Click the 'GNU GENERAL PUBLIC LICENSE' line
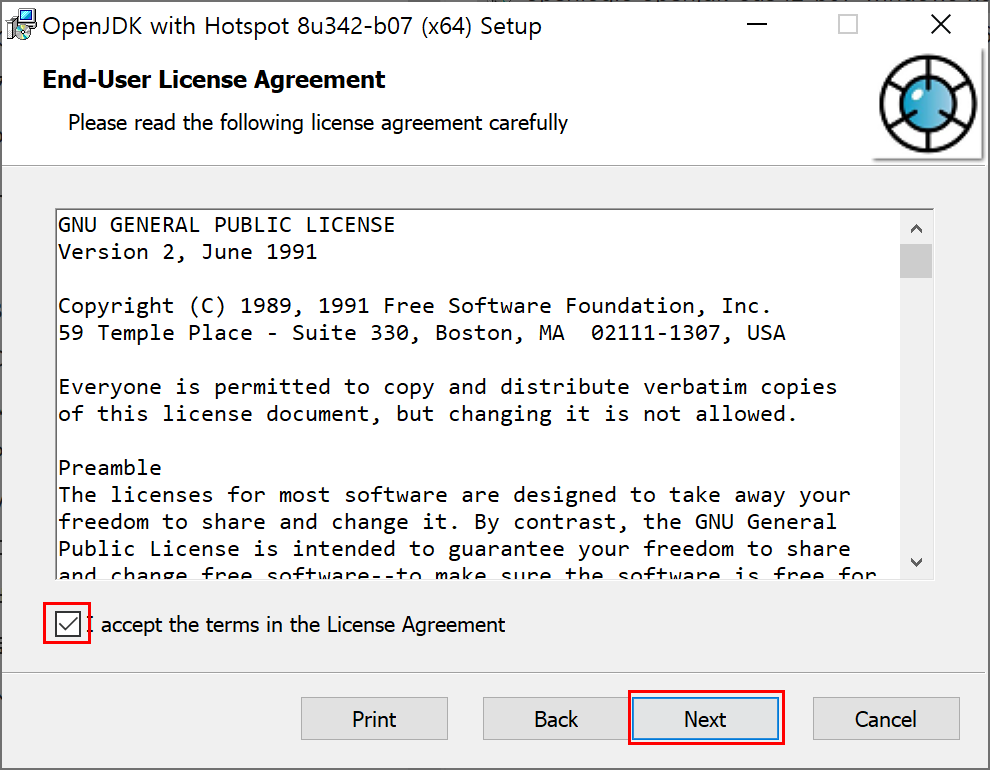 click(x=227, y=225)
